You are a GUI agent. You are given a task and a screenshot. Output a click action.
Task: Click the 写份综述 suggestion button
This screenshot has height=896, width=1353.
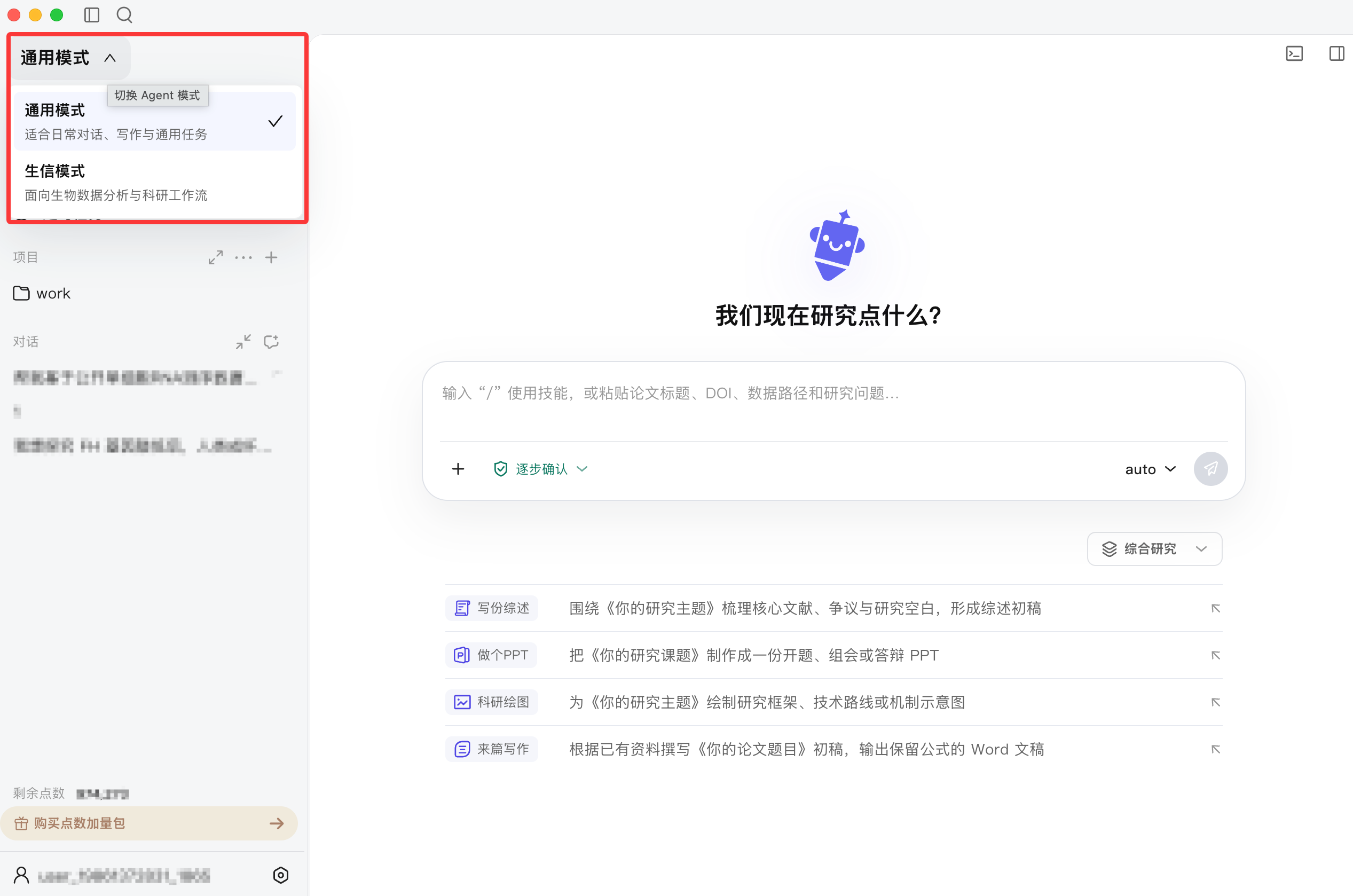[491, 608]
